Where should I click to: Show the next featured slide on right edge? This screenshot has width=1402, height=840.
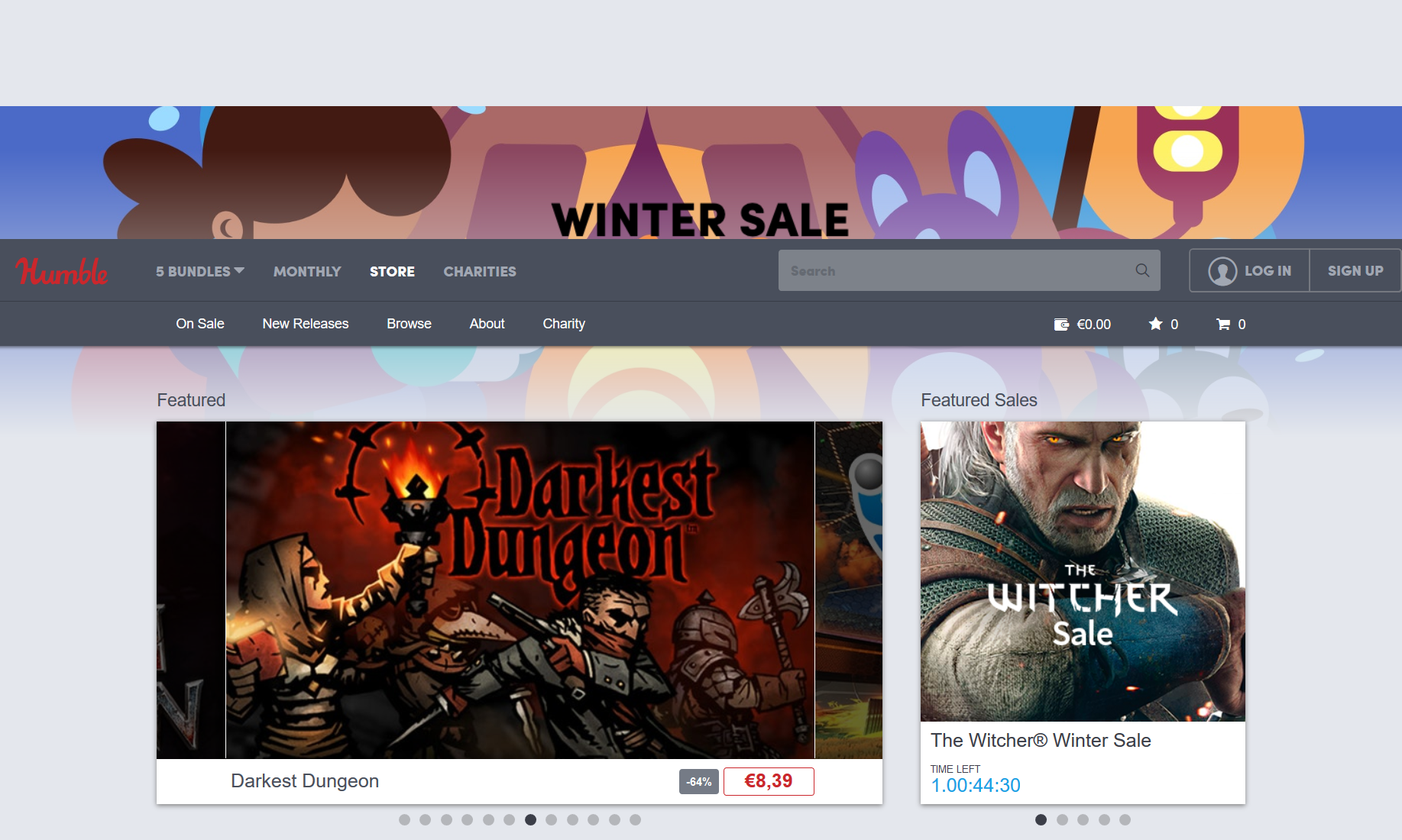pos(849,590)
